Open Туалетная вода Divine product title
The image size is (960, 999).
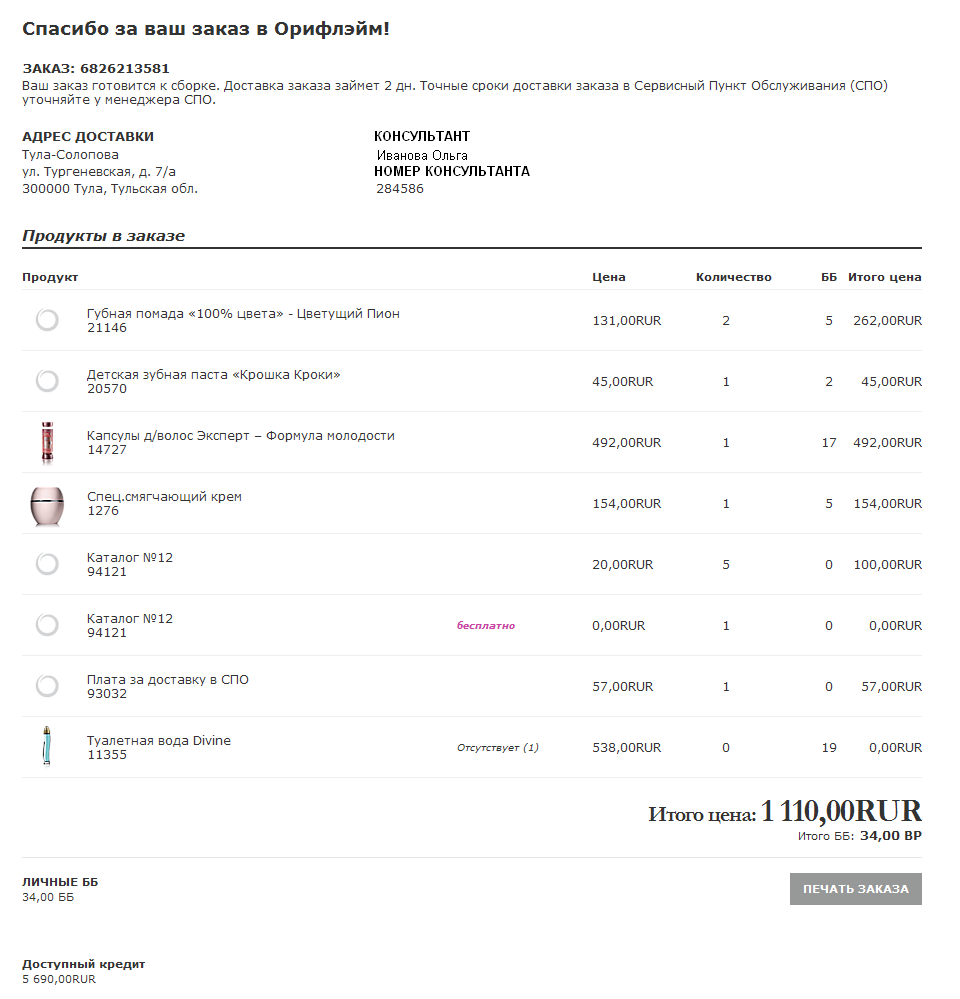pos(159,740)
